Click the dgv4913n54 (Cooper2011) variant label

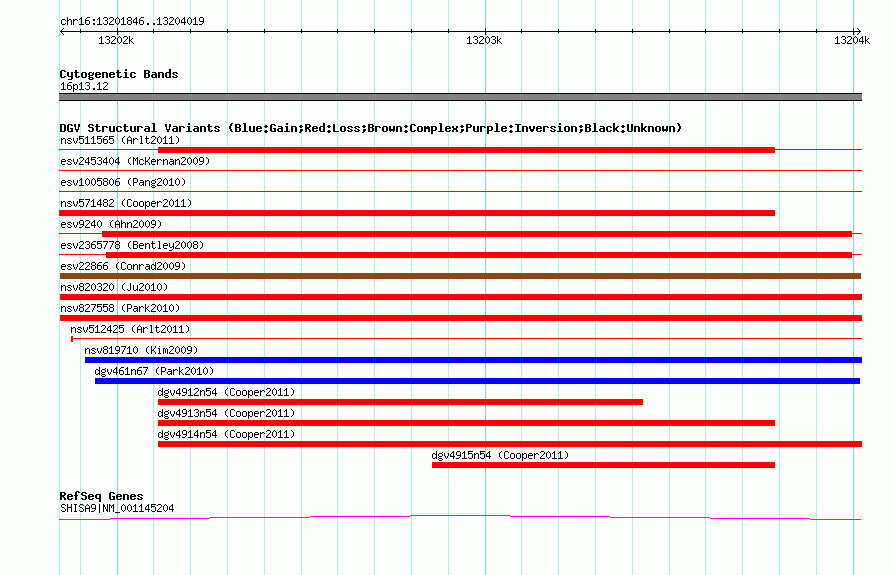[x=226, y=413]
